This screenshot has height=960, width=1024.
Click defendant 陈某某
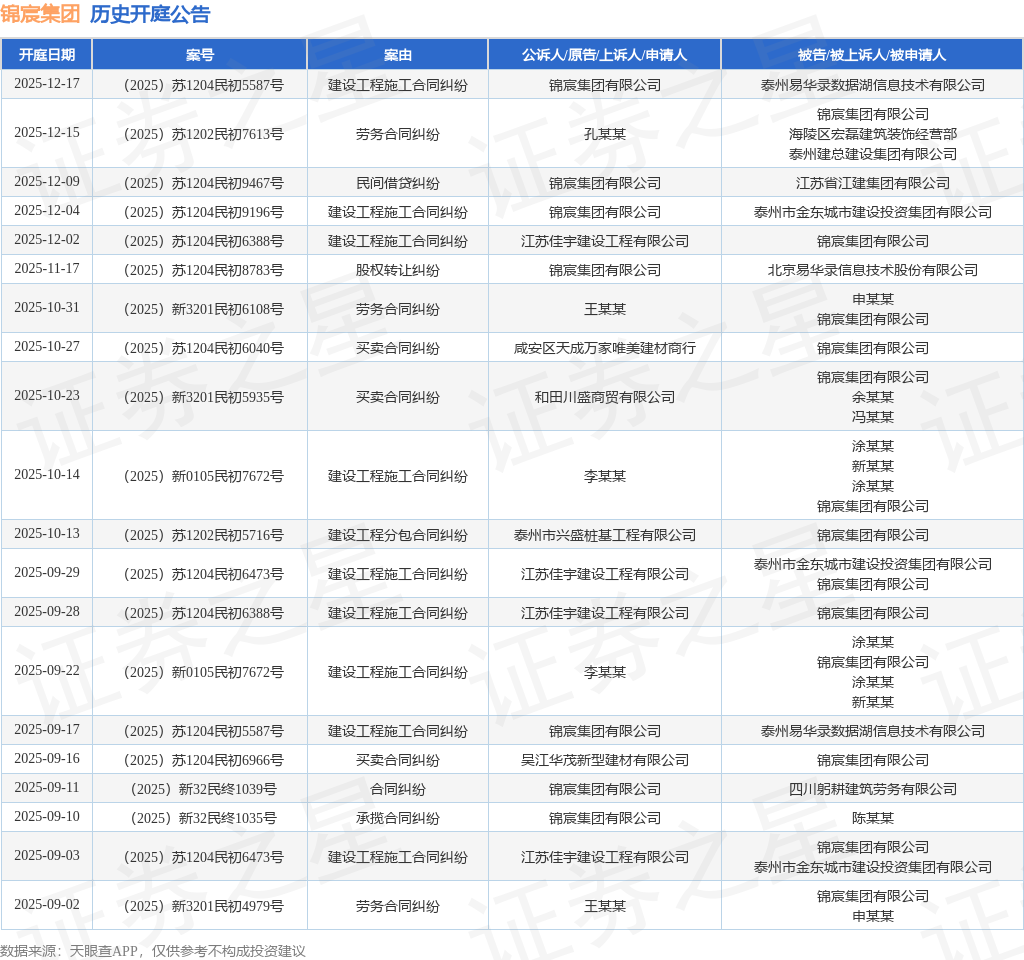tap(872, 818)
